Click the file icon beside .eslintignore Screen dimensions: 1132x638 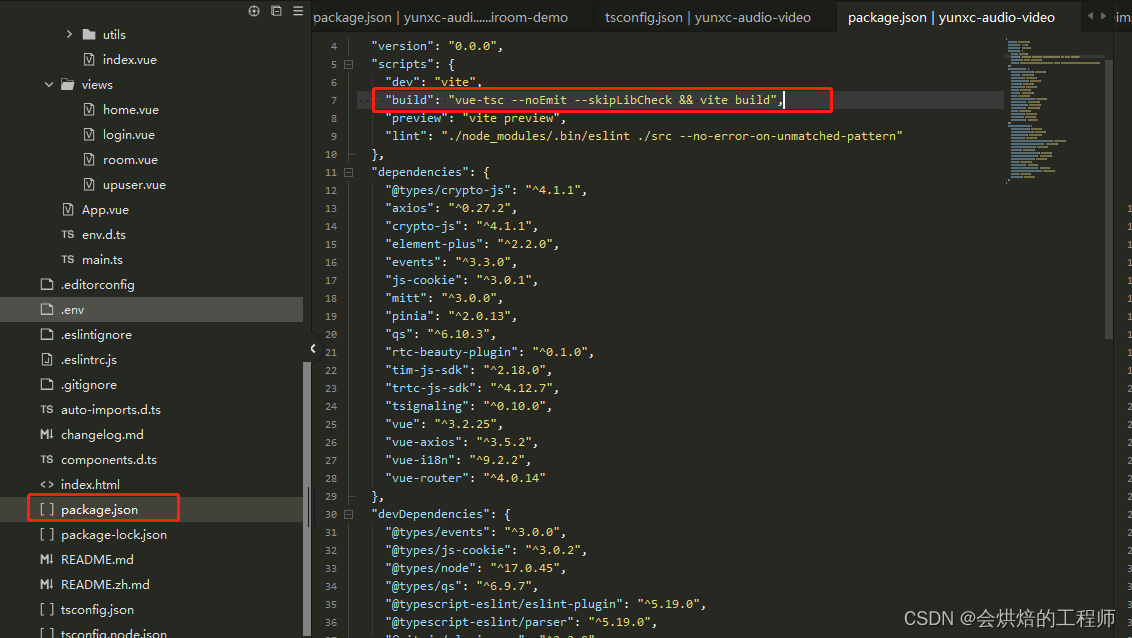(x=47, y=334)
